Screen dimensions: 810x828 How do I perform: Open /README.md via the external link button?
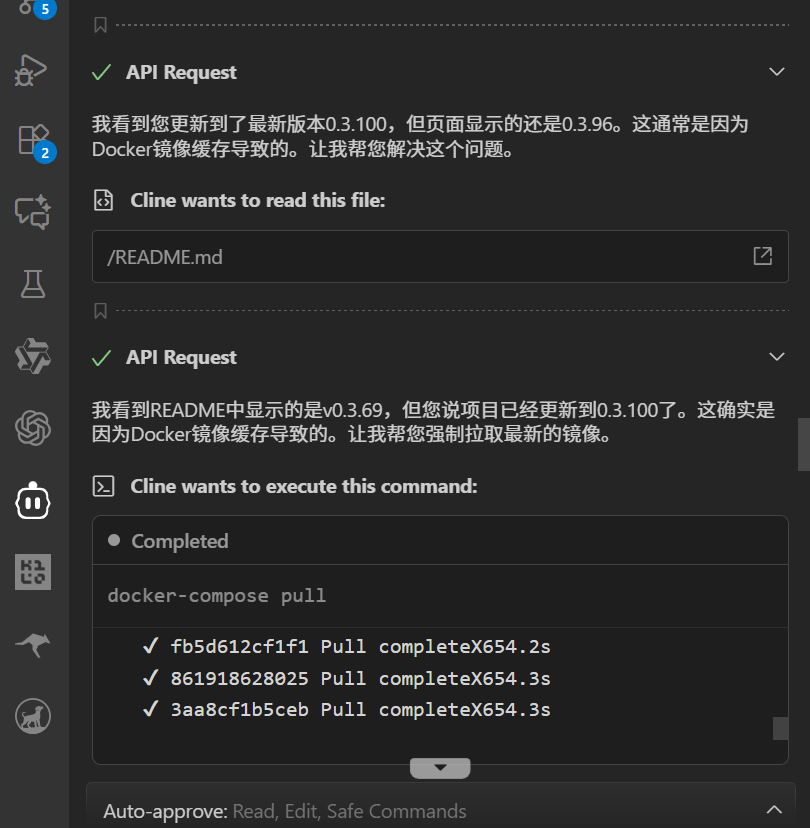click(762, 256)
